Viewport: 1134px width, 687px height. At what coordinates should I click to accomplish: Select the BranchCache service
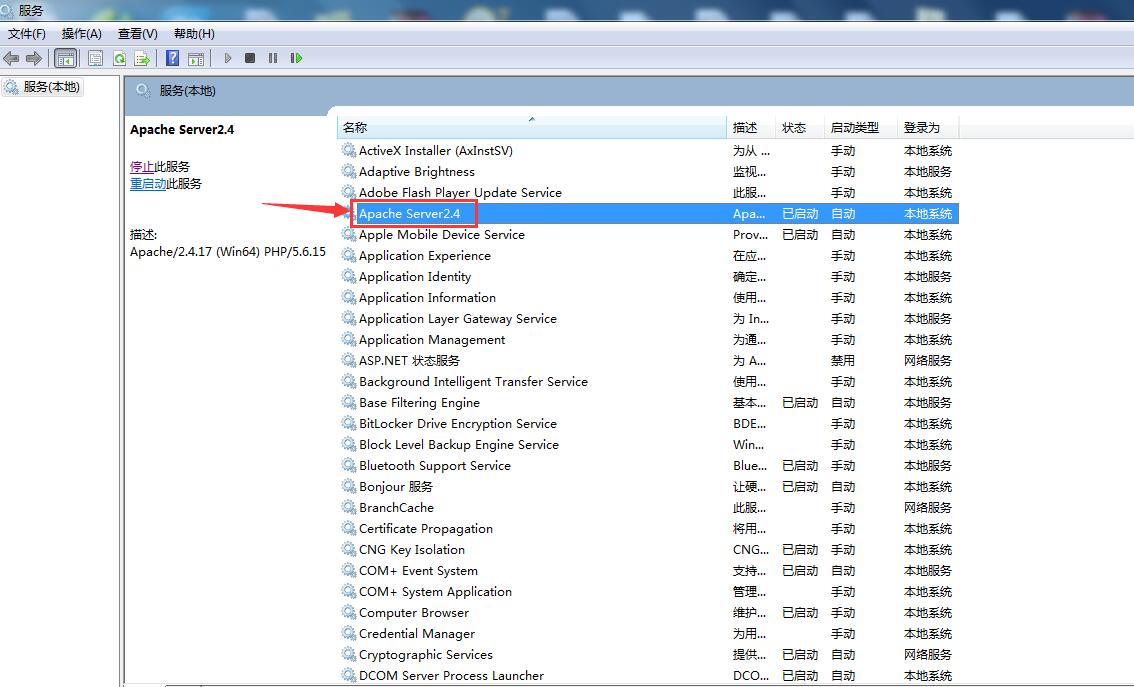point(649,507)
